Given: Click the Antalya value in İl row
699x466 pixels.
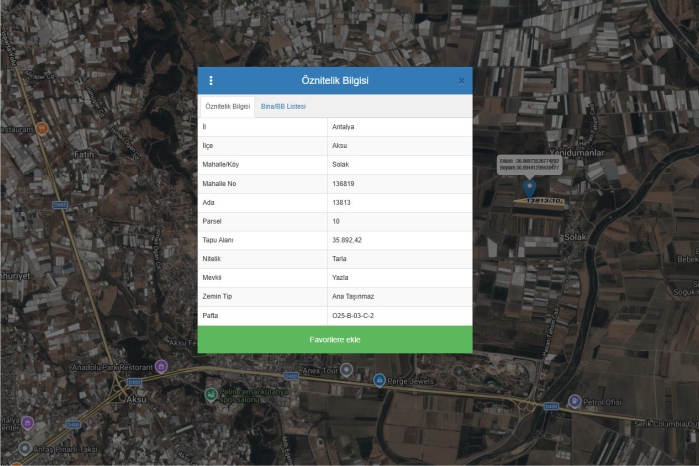Looking at the screenshot, I should 343,127.
